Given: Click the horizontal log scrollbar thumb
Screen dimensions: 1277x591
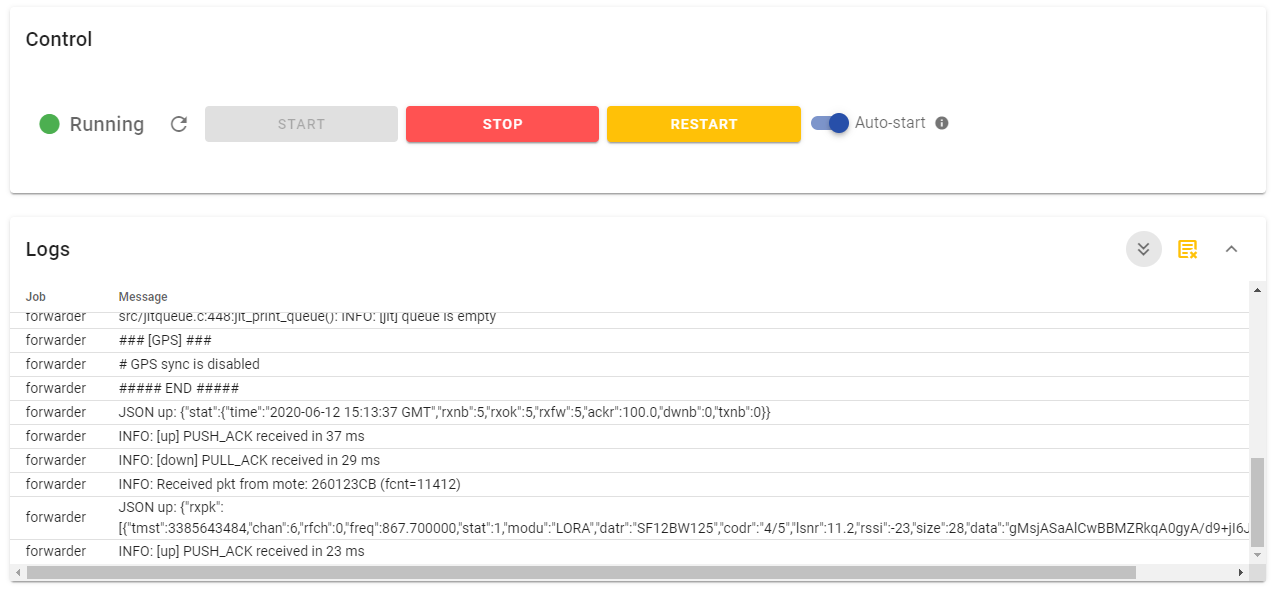Looking at the screenshot, I should pos(580,573).
